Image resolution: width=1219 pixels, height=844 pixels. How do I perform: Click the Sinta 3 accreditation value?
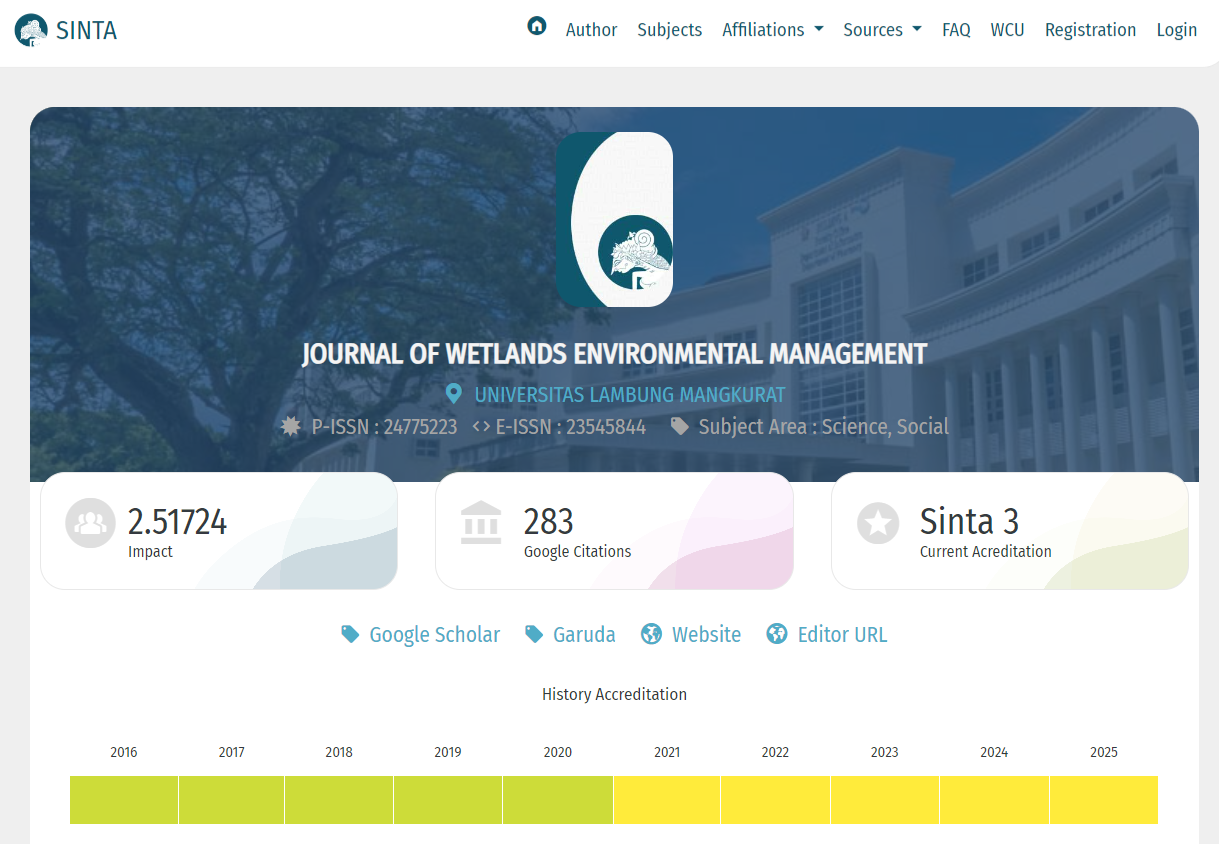pos(969,522)
